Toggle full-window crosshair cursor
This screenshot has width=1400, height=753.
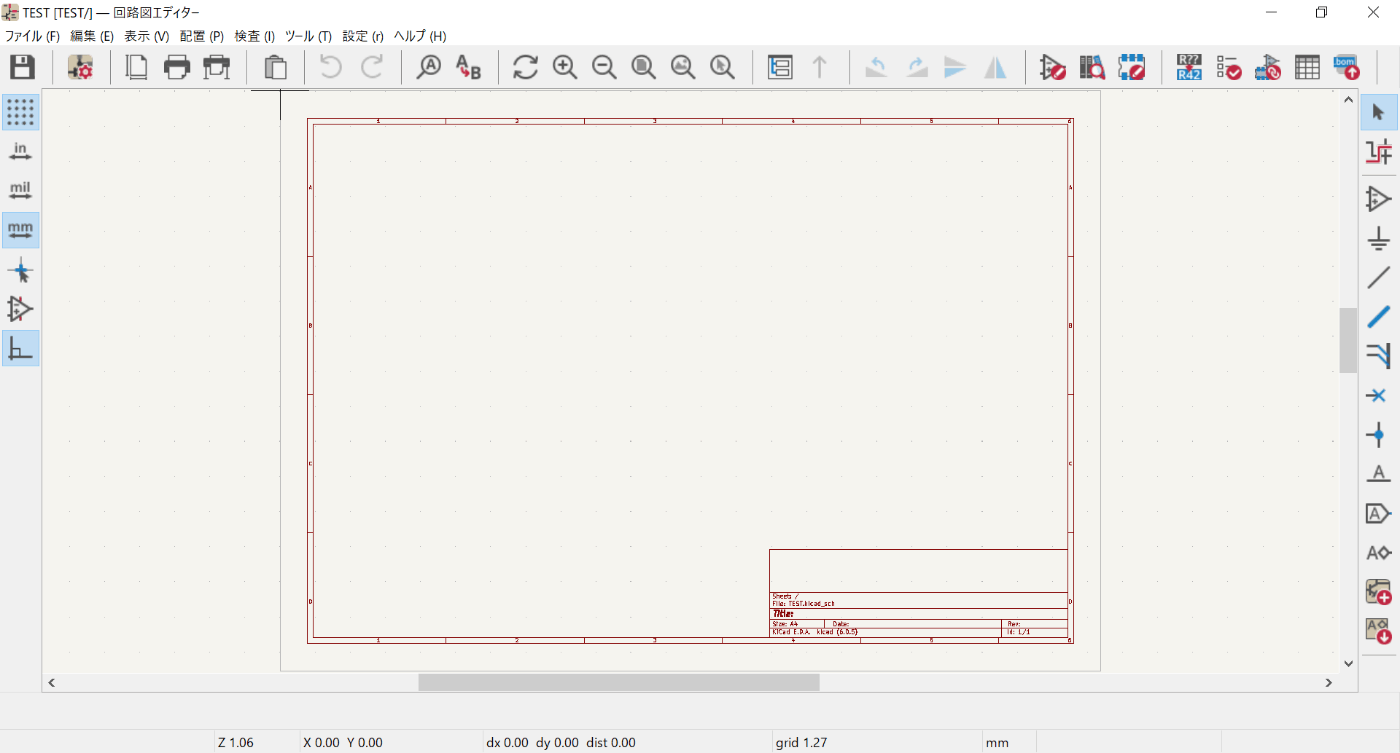pos(20,270)
